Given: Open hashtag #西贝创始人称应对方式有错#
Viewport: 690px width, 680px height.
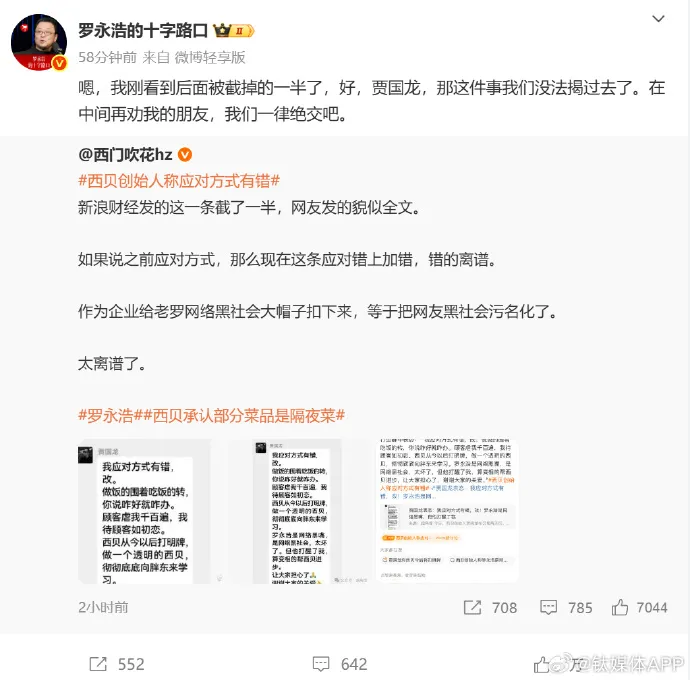Looking at the screenshot, I should pos(179,181).
